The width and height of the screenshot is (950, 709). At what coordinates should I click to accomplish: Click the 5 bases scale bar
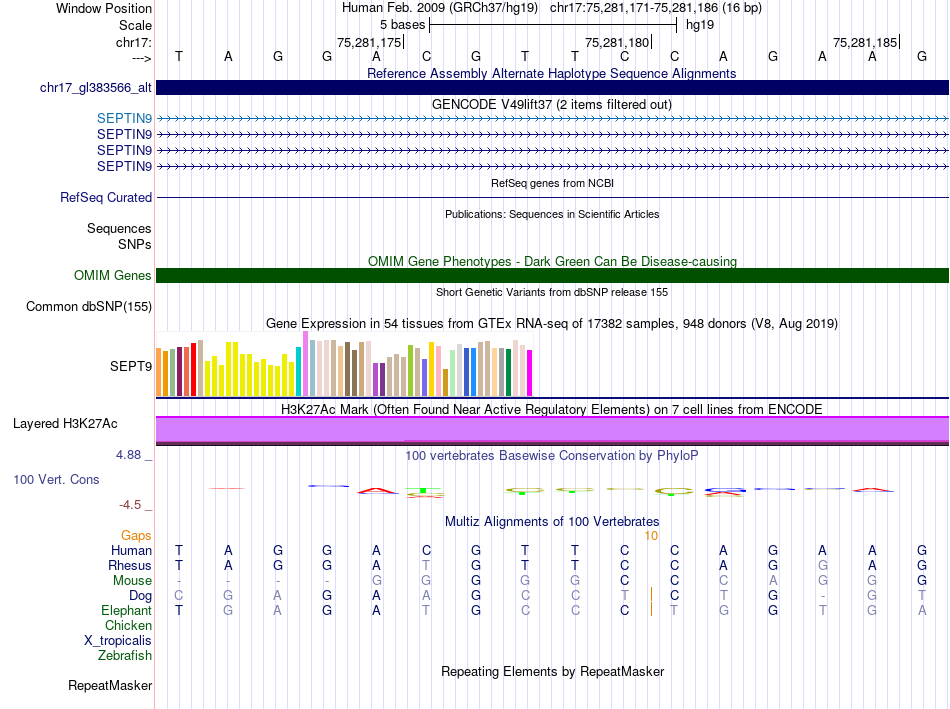[x=552, y=24]
